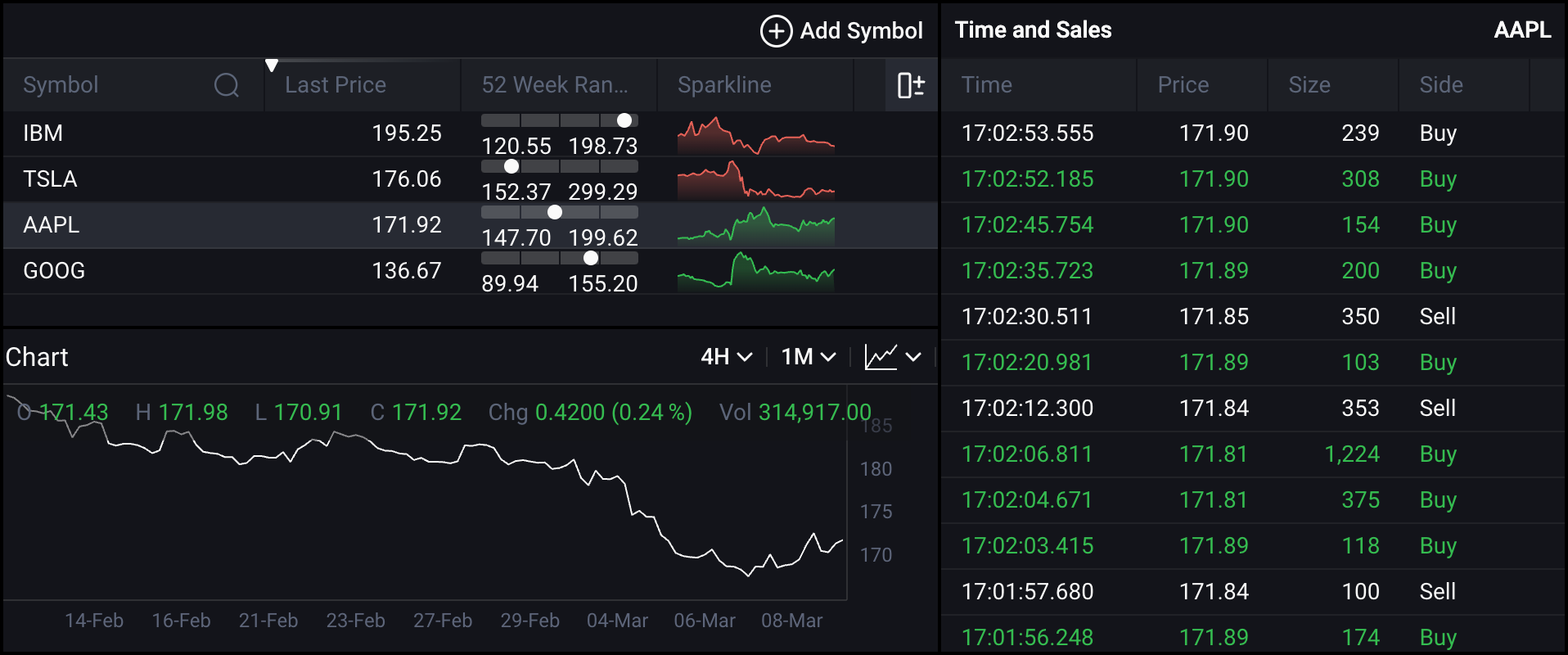Viewport: 1568px width, 655px height.
Task: Click the AAPL 52 week range slider
Action: [560, 212]
